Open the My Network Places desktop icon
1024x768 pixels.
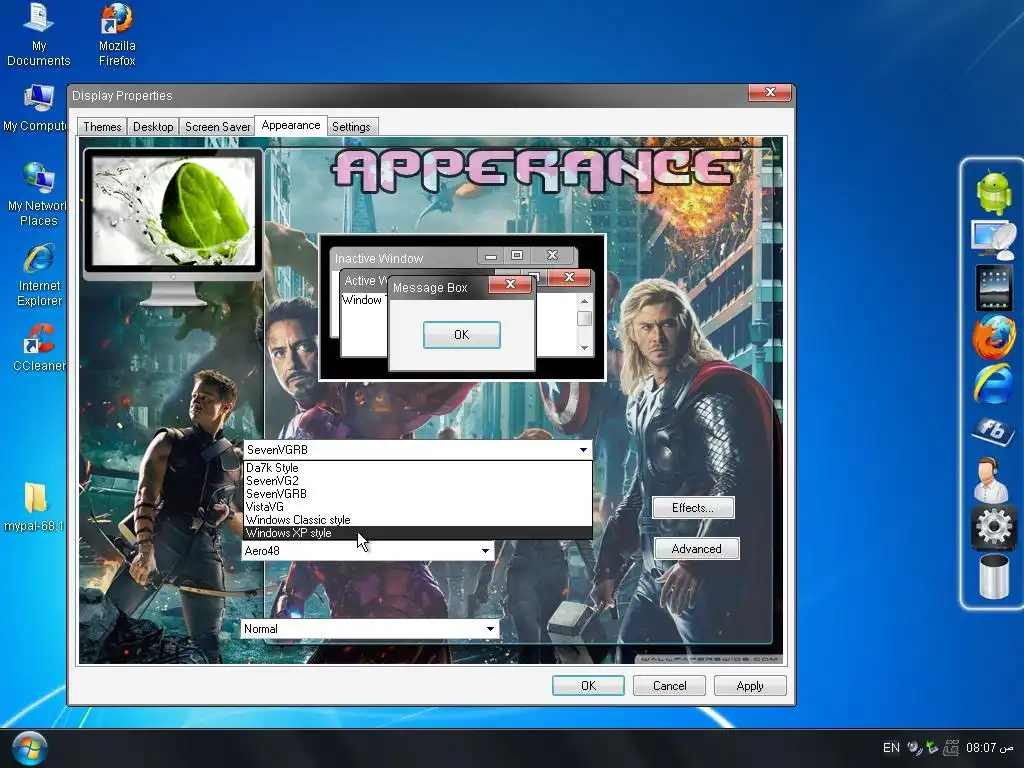[x=37, y=195]
